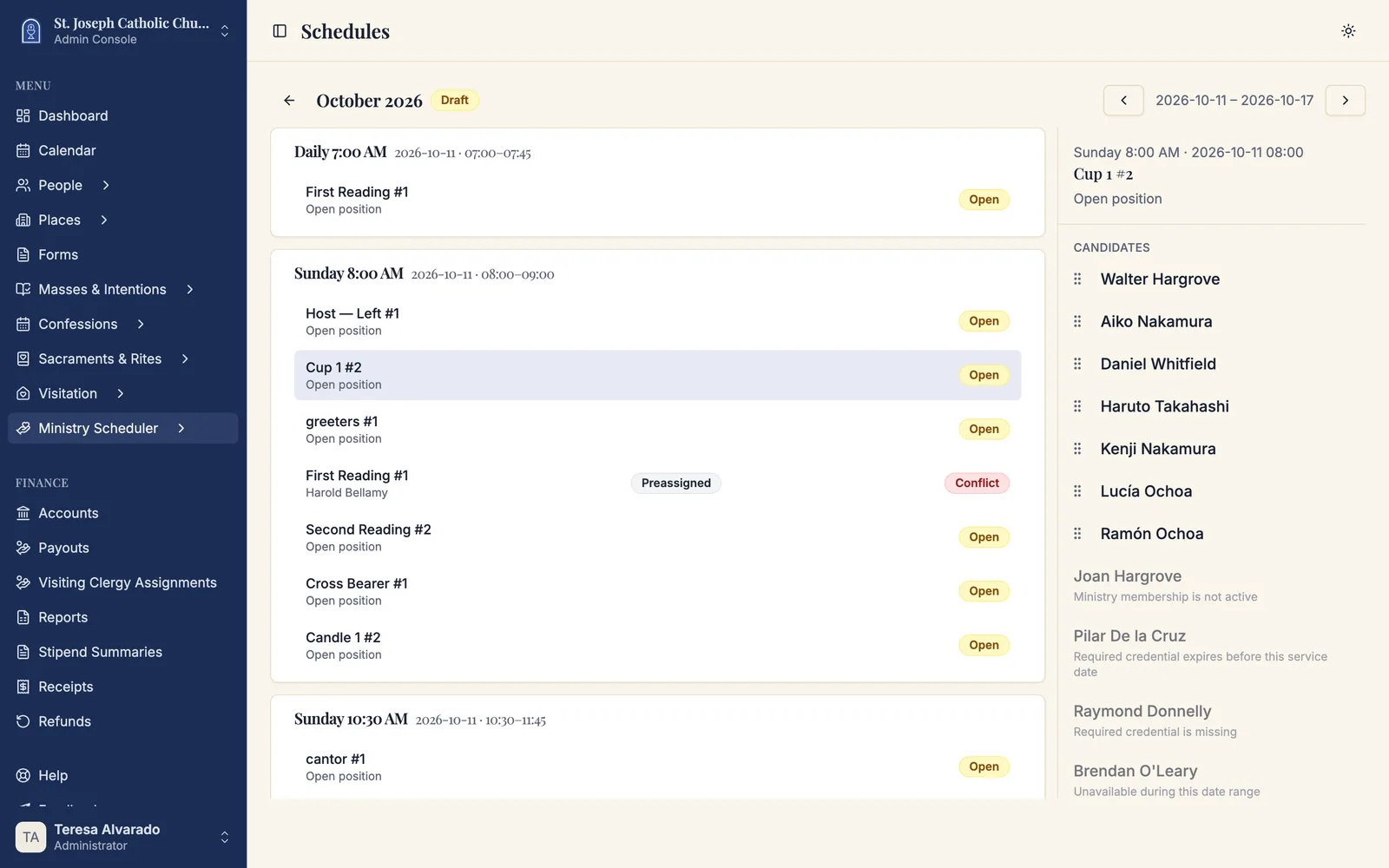Image resolution: width=1389 pixels, height=868 pixels.
Task: Open the Dashboard icon in sidebar
Action: pyautogui.click(x=23, y=116)
